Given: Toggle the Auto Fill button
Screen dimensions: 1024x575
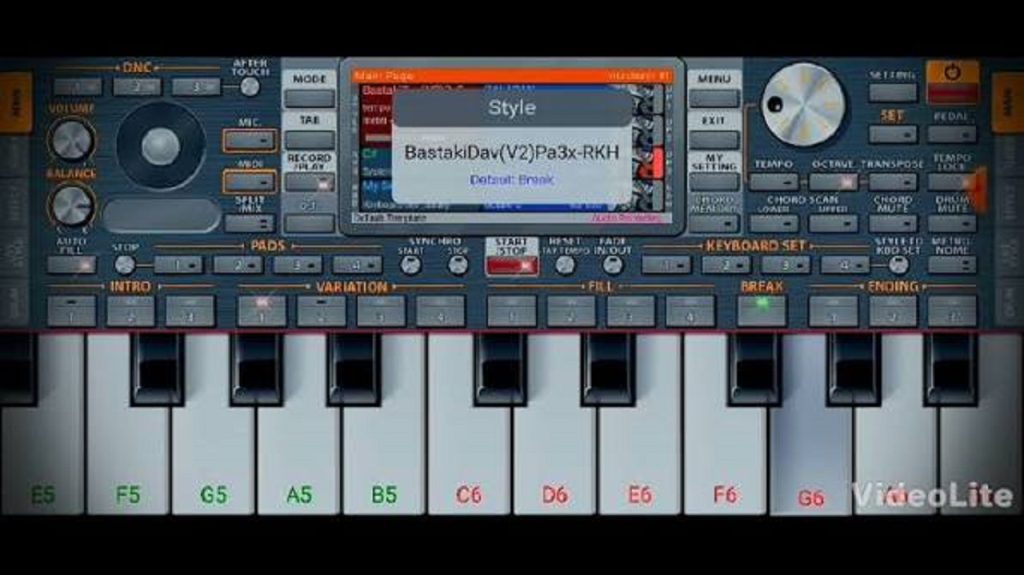Looking at the screenshot, I should pos(71,265).
